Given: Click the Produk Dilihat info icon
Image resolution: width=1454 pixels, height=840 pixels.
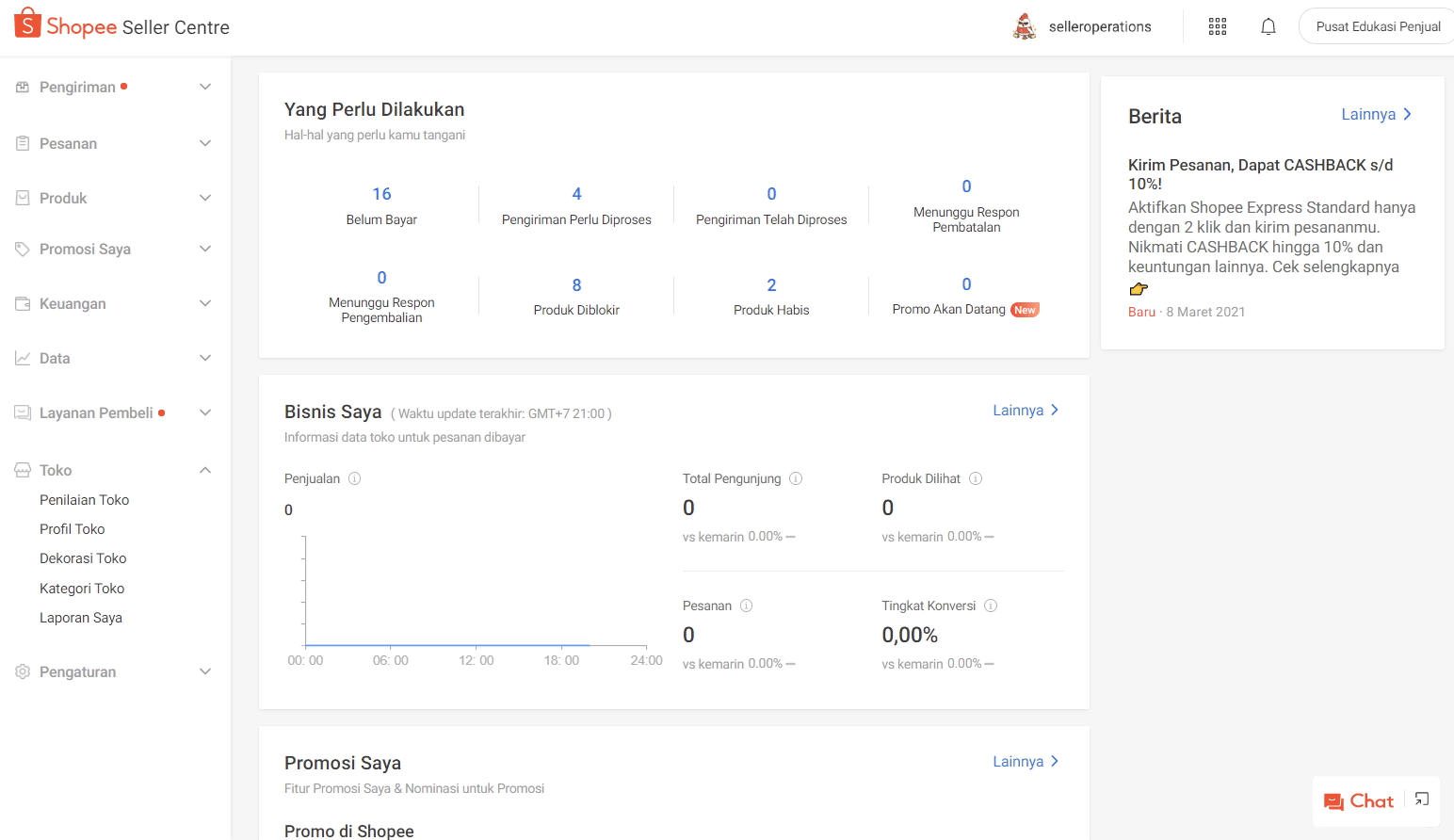Looking at the screenshot, I should point(976,478).
